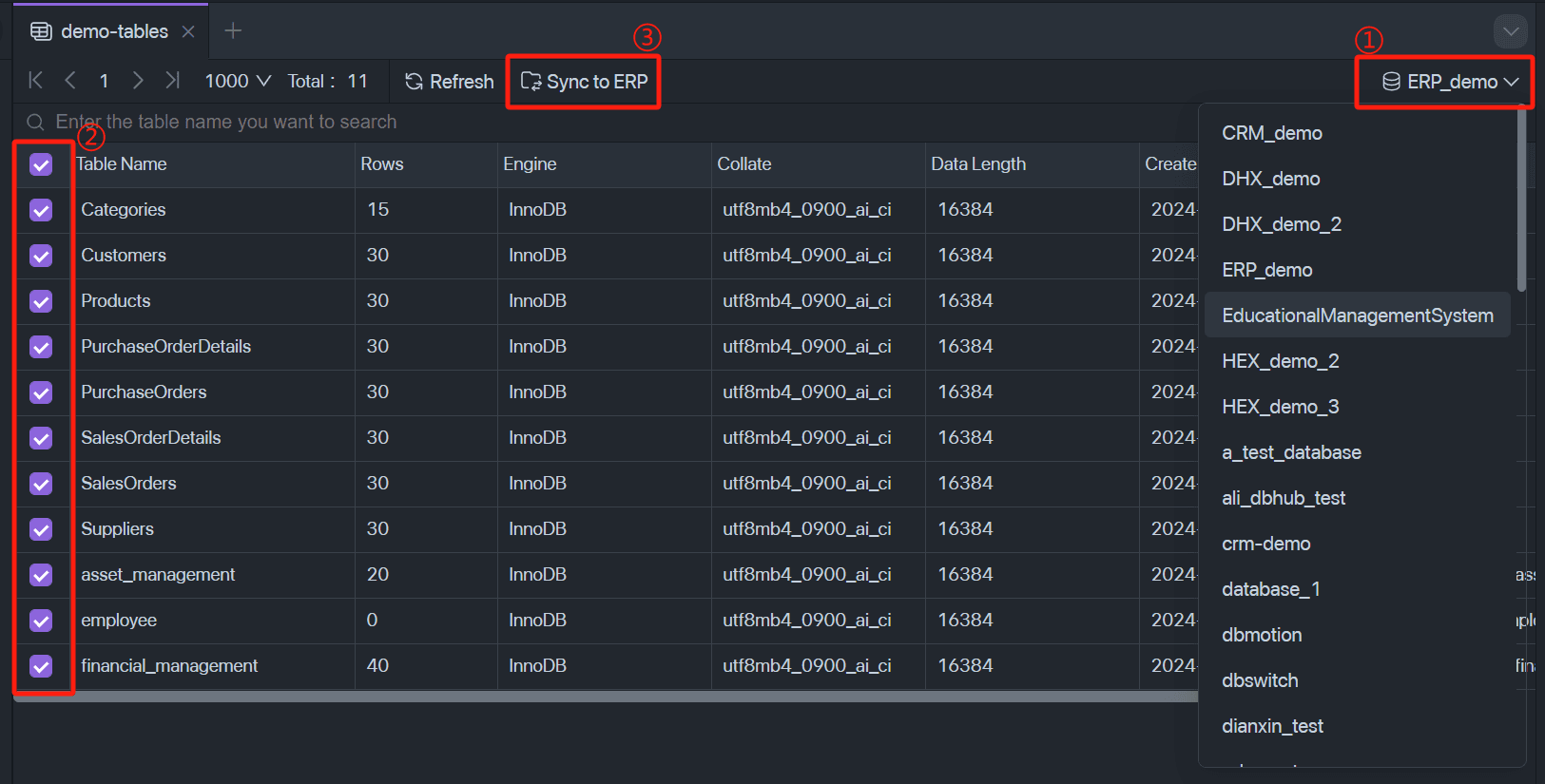The width and height of the screenshot is (1545, 784).
Task: Choose crm-demo in database list
Action: pos(1357,544)
